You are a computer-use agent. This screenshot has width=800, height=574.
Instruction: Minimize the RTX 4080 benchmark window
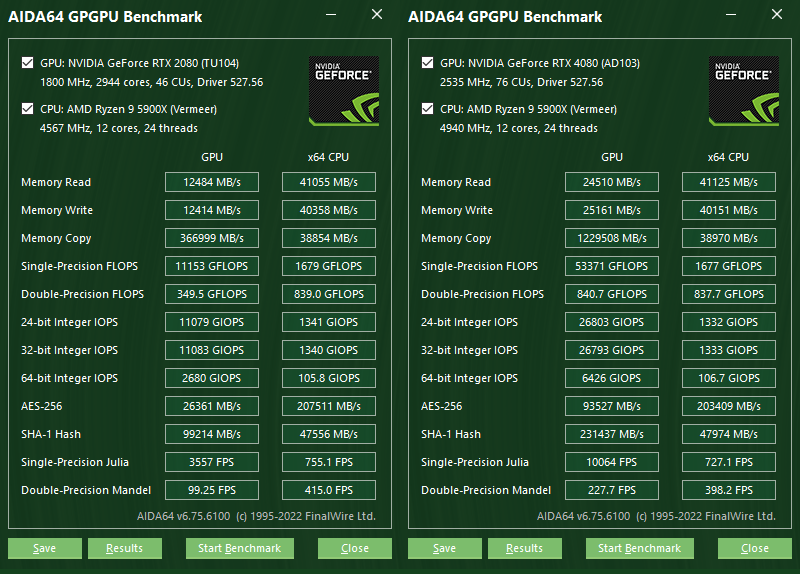(731, 15)
